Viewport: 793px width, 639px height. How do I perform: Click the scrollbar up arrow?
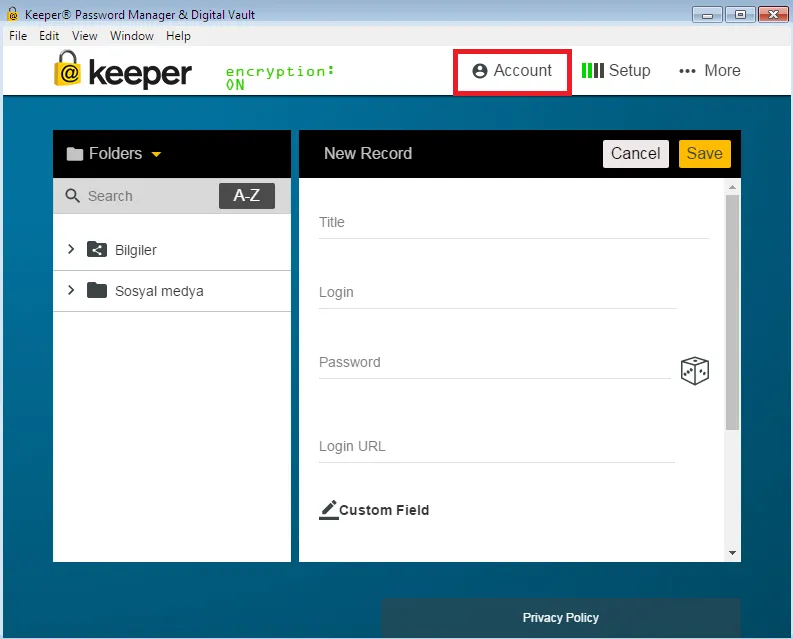pyautogui.click(x=732, y=187)
